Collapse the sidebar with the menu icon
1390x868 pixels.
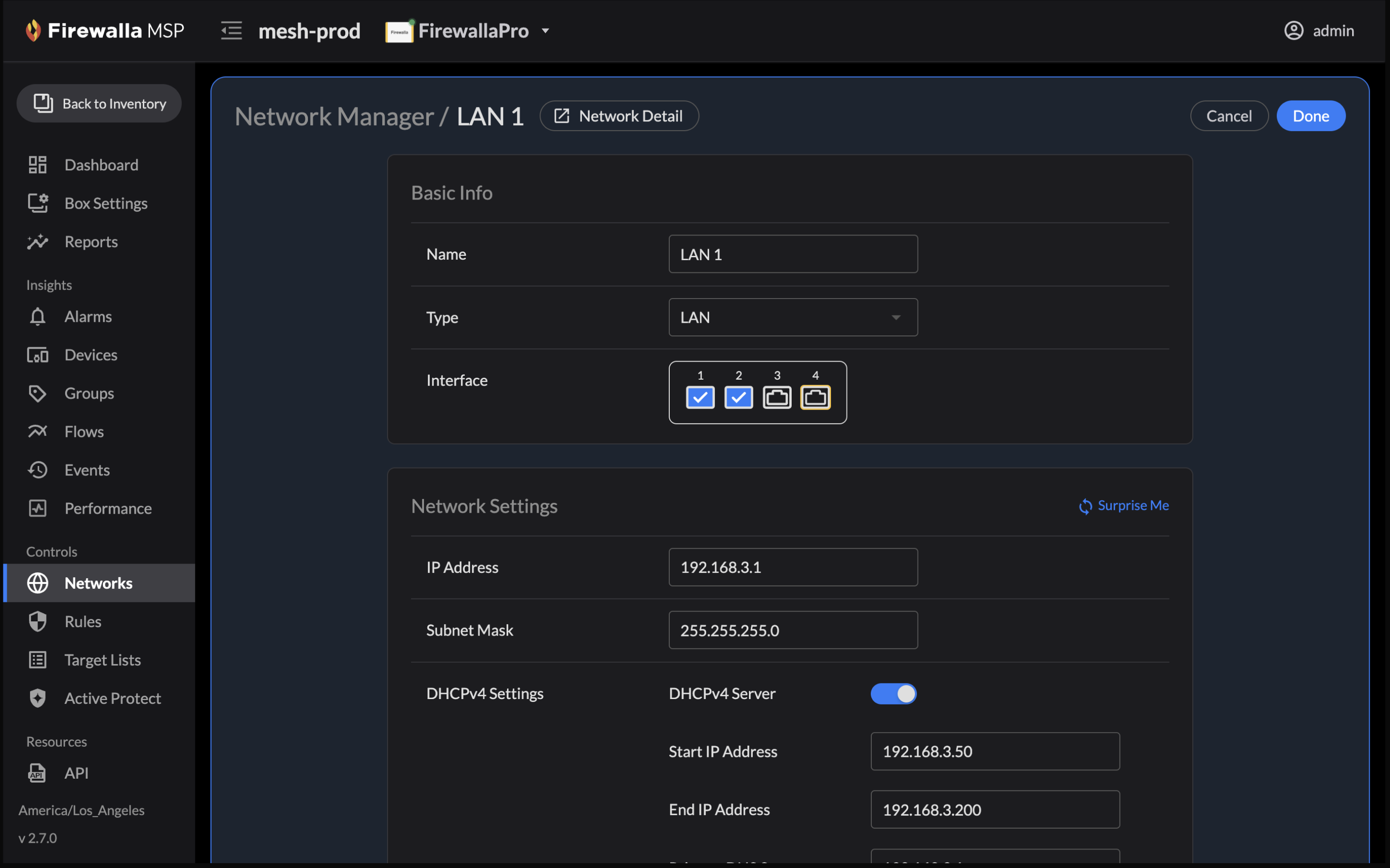(231, 31)
